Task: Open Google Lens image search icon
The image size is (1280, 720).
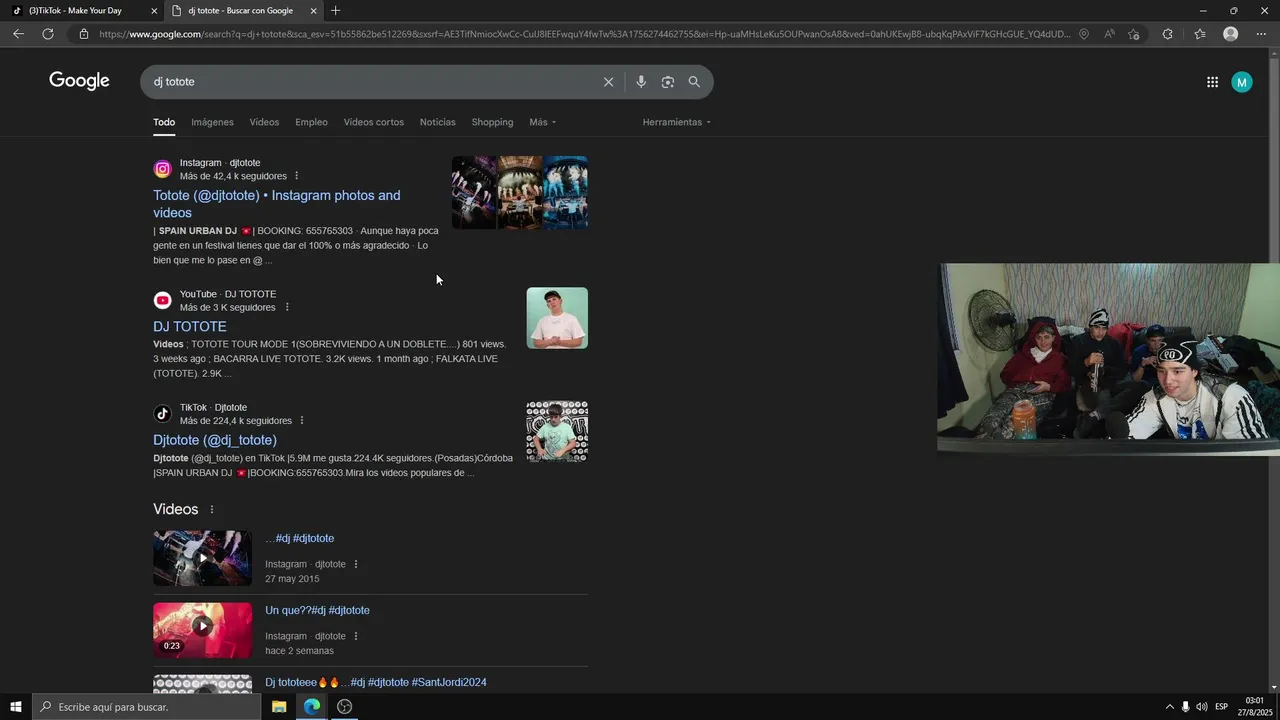Action: [x=668, y=82]
